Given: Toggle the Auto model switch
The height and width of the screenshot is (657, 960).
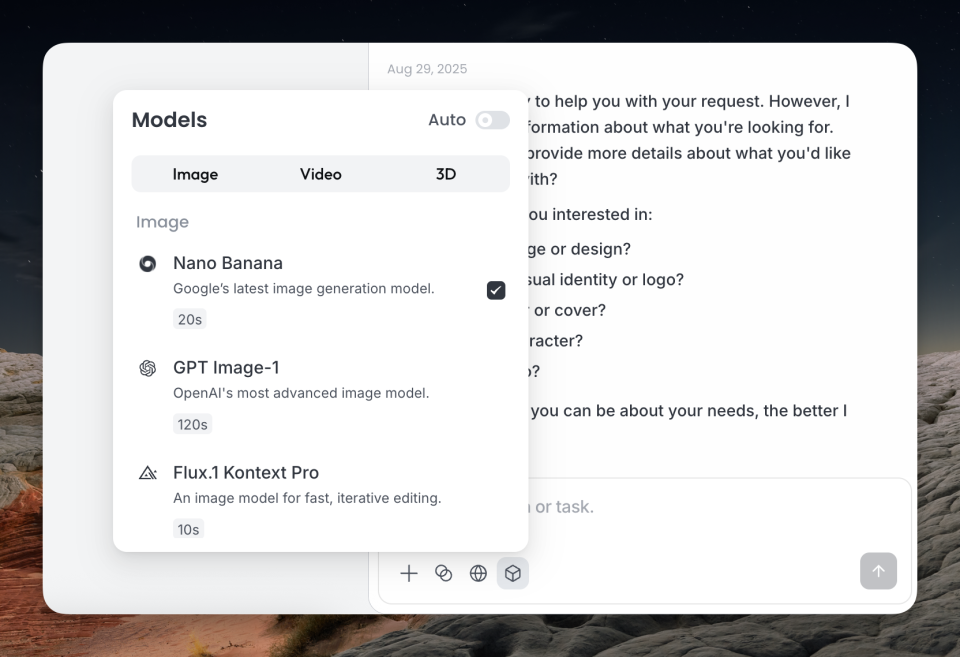Looking at the screenshot, I should click(x=492, y=120).
